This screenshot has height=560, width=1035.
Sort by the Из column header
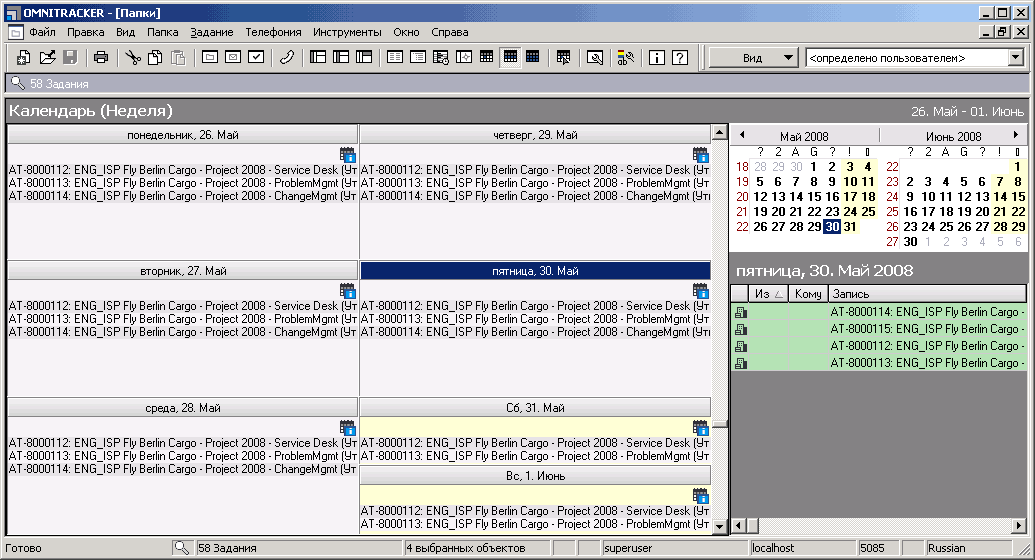769,294
